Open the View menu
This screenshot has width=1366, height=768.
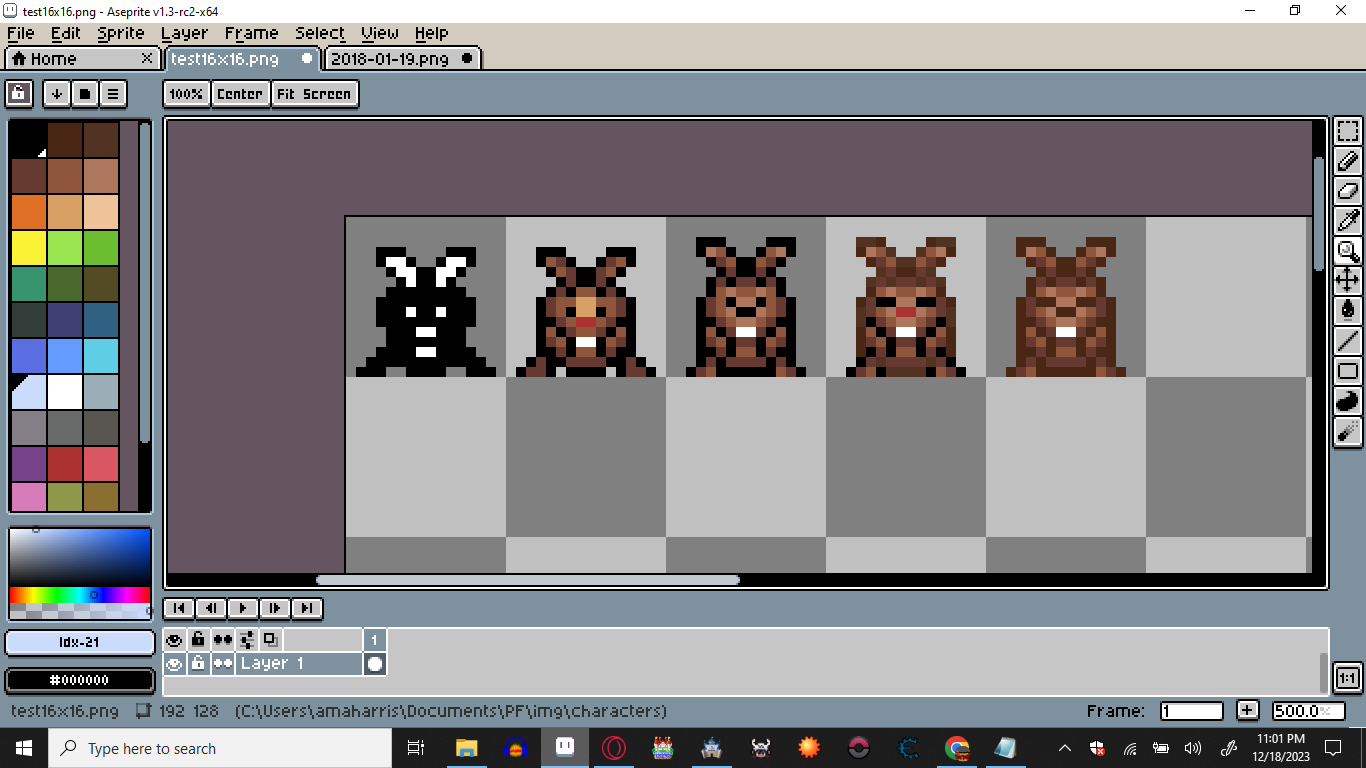tap(380, 33)
